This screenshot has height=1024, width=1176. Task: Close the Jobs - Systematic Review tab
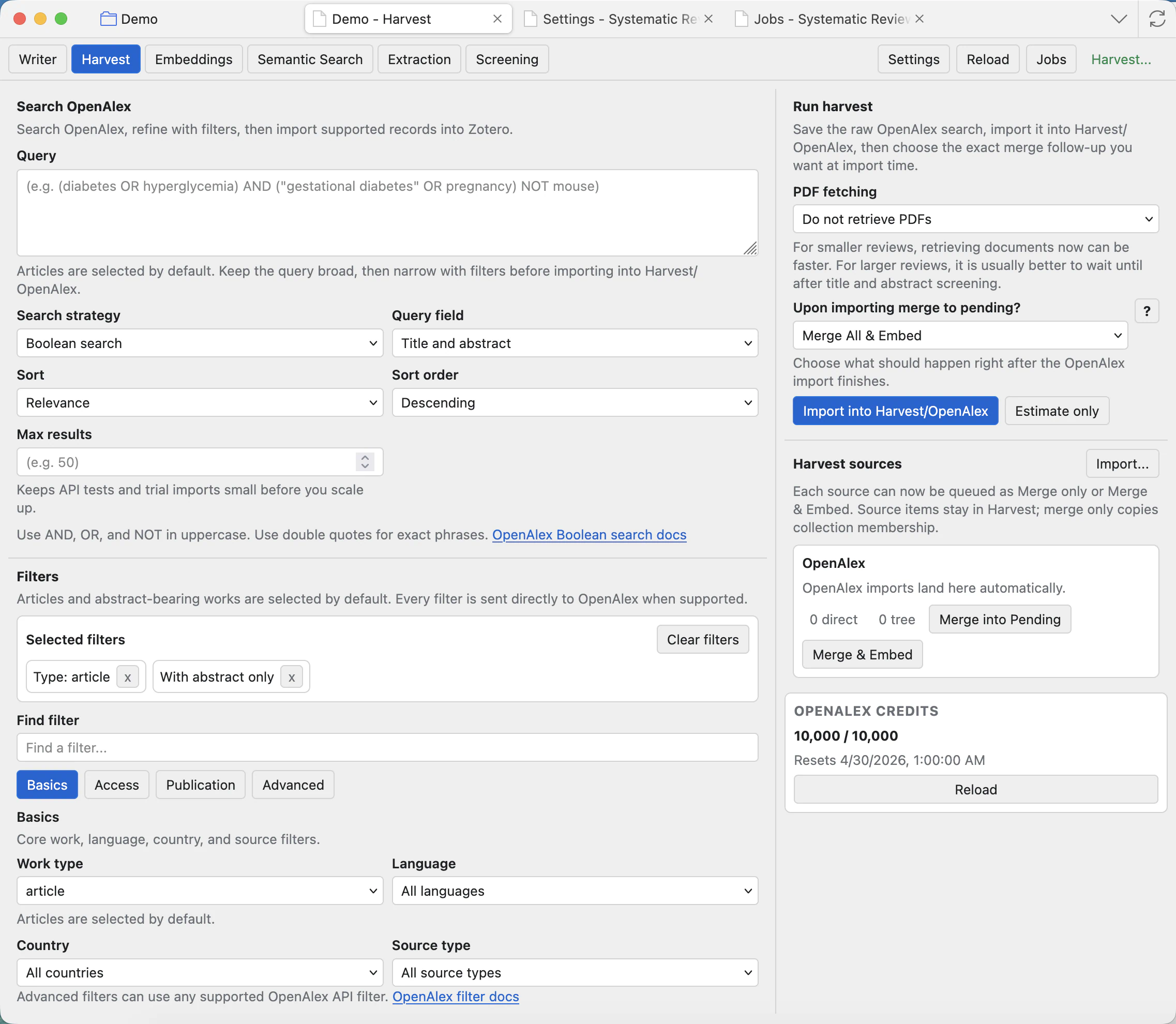[x=919, y=19]
